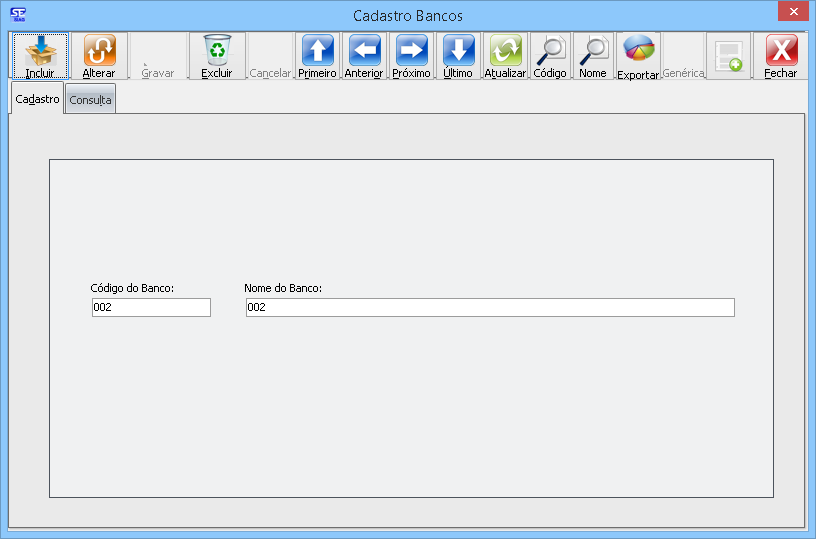Select the Cadastro tab
The image size is (816, 539).
37,99
